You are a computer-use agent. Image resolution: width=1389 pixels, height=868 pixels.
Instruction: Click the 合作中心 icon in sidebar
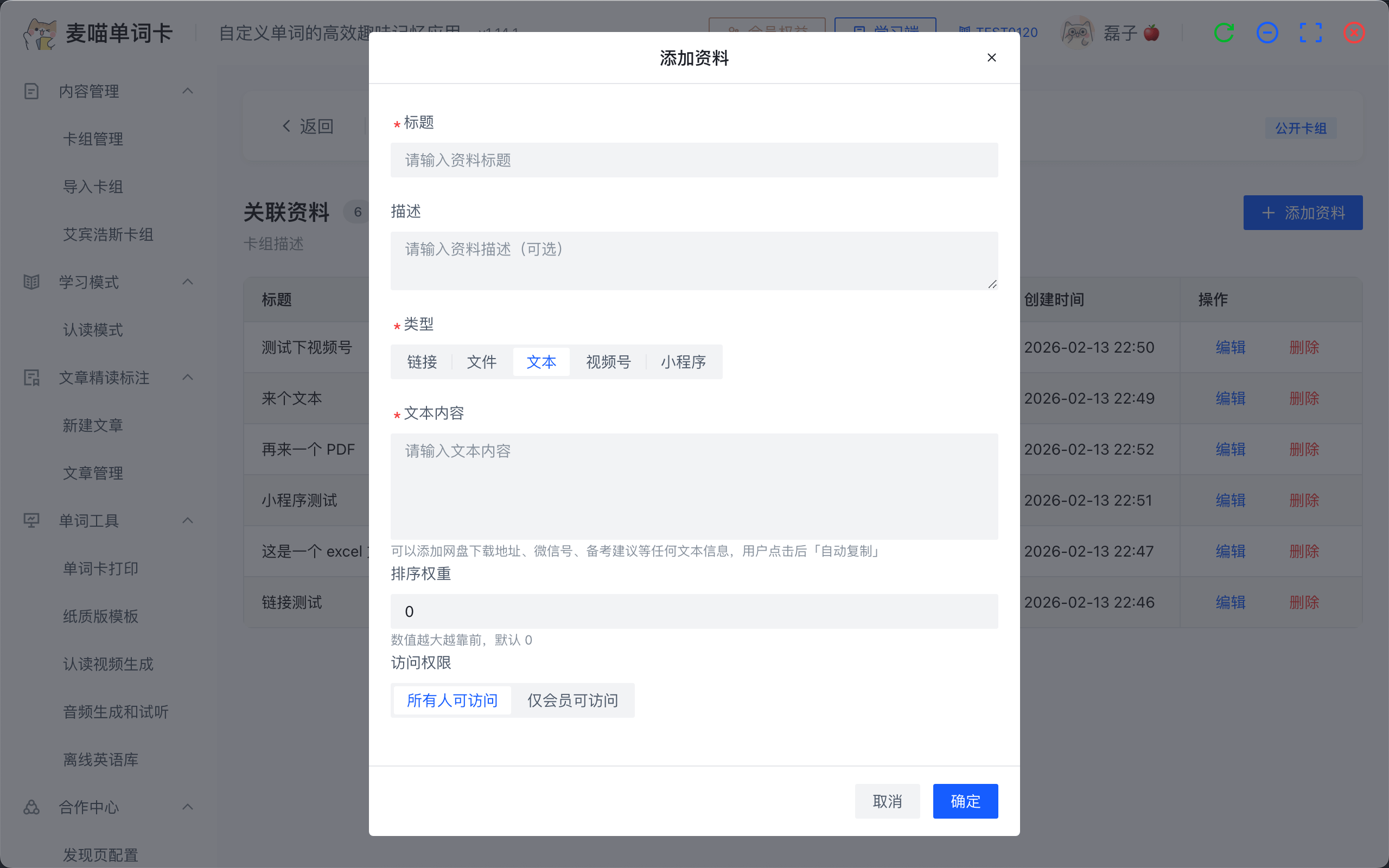pyautogui.click(x=31, y=807)
